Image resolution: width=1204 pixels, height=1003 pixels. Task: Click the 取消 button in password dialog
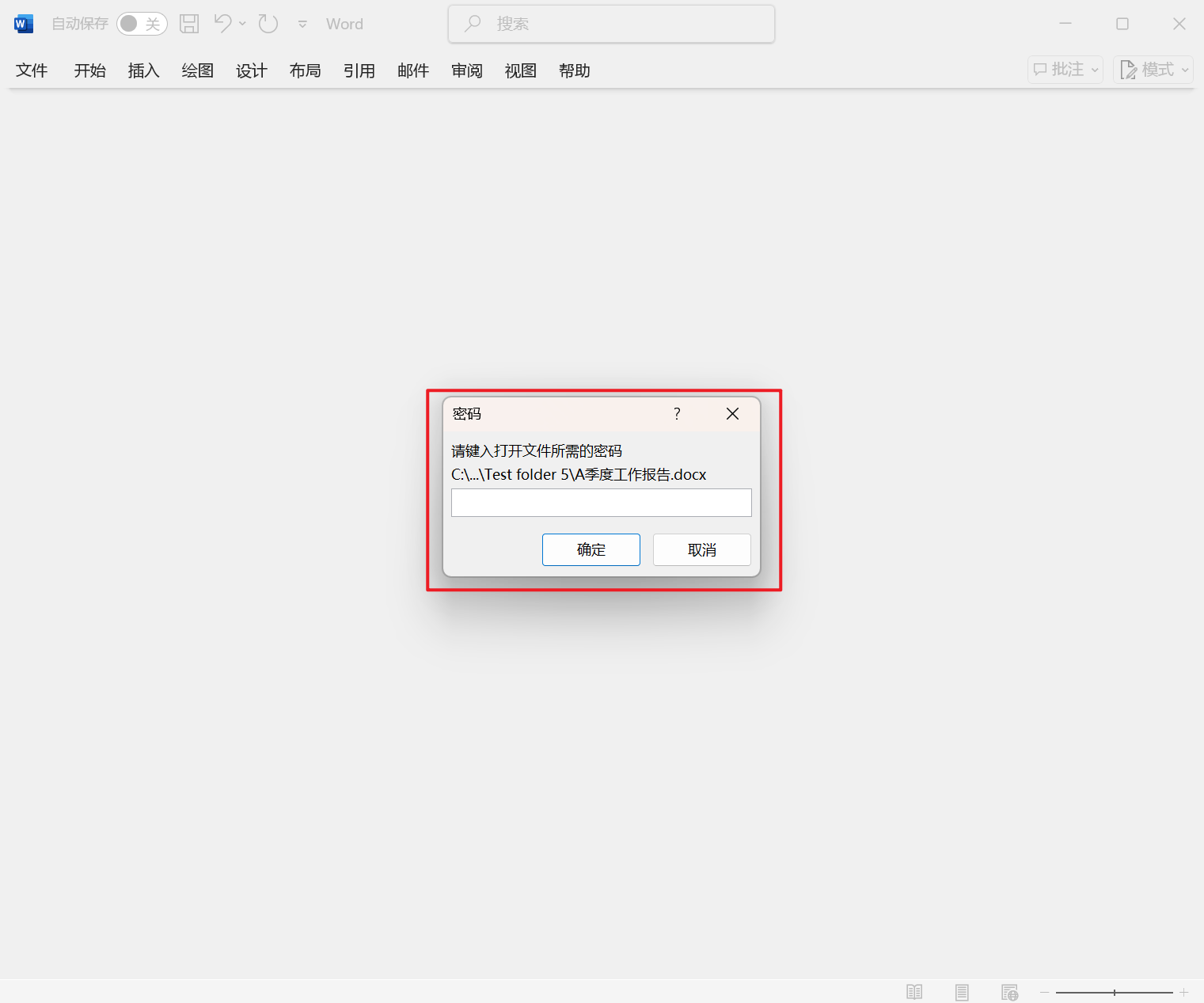[x=701, y=549]
